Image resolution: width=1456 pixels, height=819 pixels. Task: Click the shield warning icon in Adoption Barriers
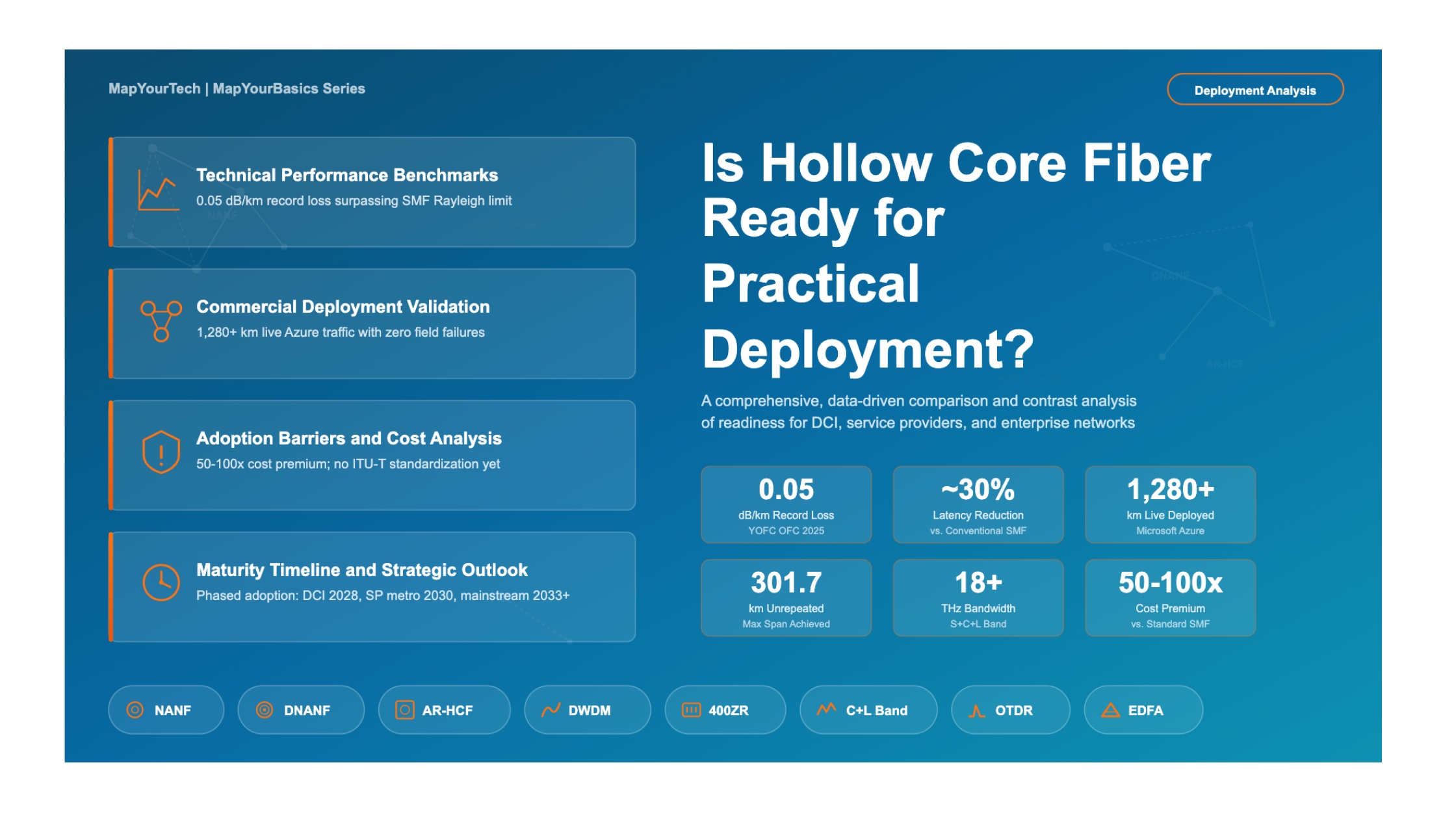coord(161,452)
